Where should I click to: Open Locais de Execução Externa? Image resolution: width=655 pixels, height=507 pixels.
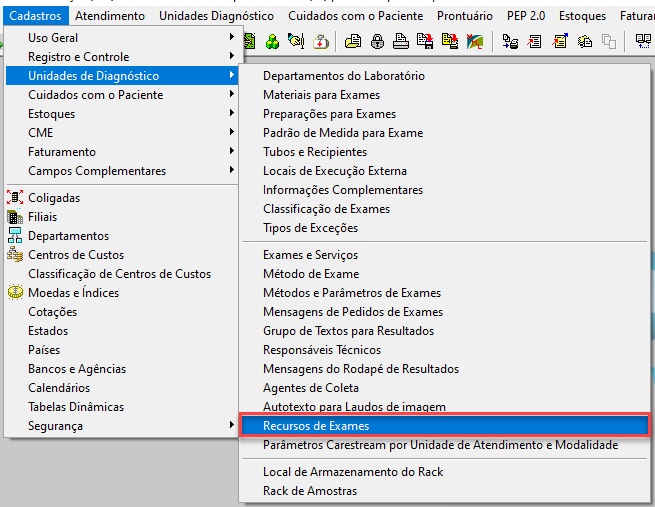(445, 171)
